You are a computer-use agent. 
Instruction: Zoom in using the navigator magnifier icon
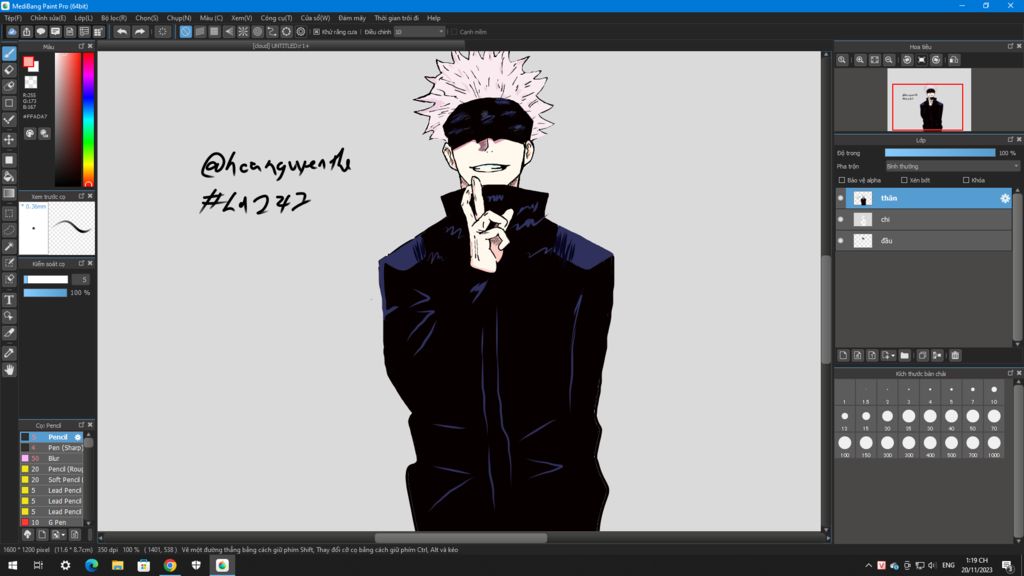coord(843,60)
